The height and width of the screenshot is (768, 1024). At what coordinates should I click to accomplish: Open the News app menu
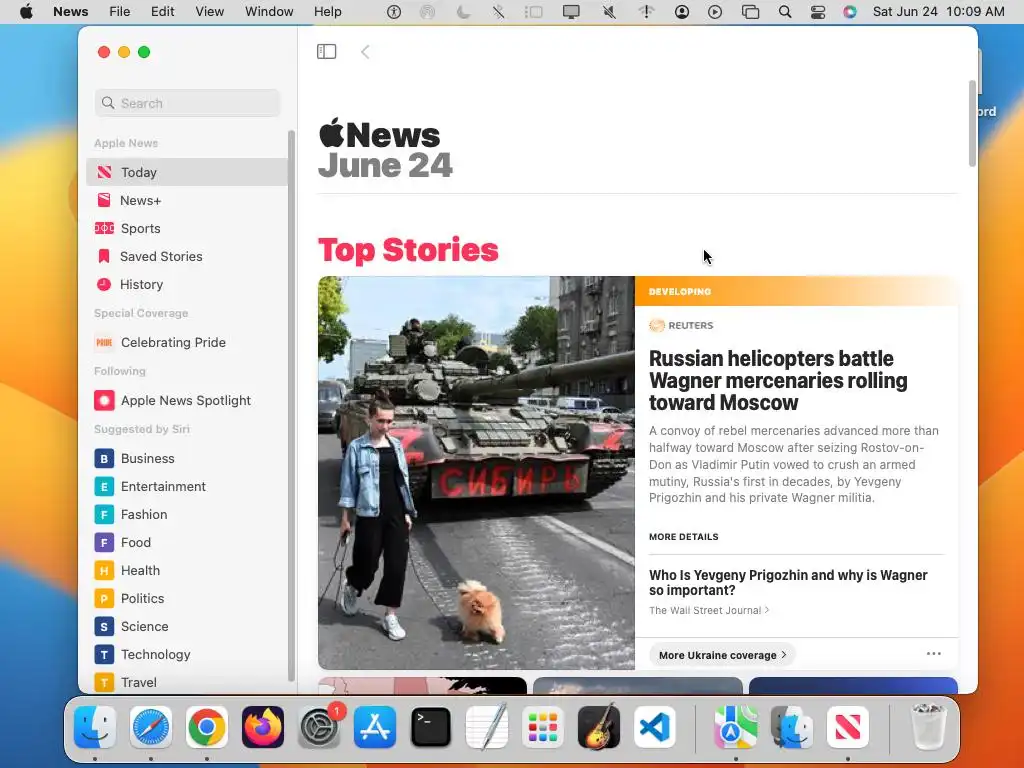(x=71, y=12)
